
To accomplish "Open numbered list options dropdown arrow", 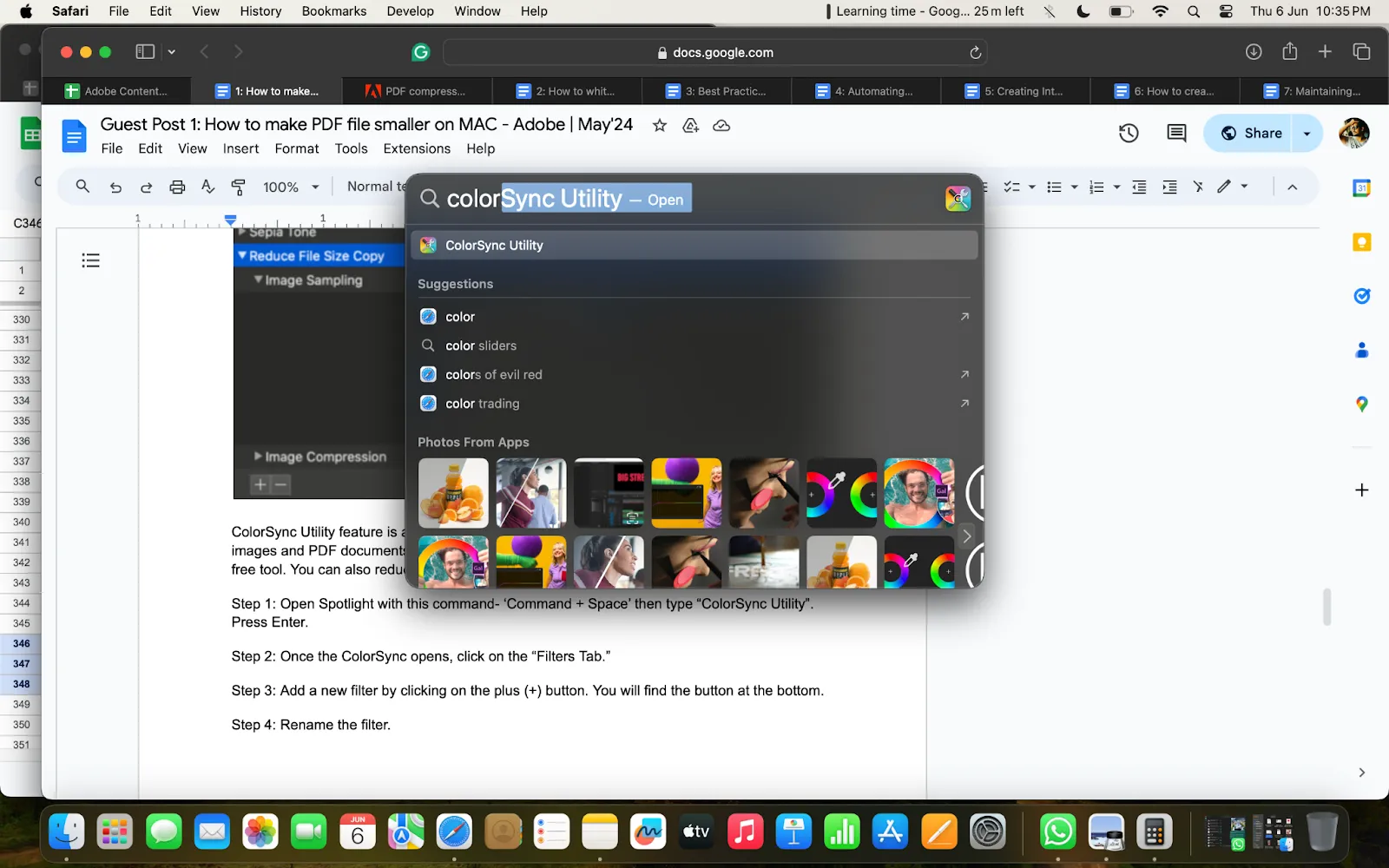I will (1116, 187).
